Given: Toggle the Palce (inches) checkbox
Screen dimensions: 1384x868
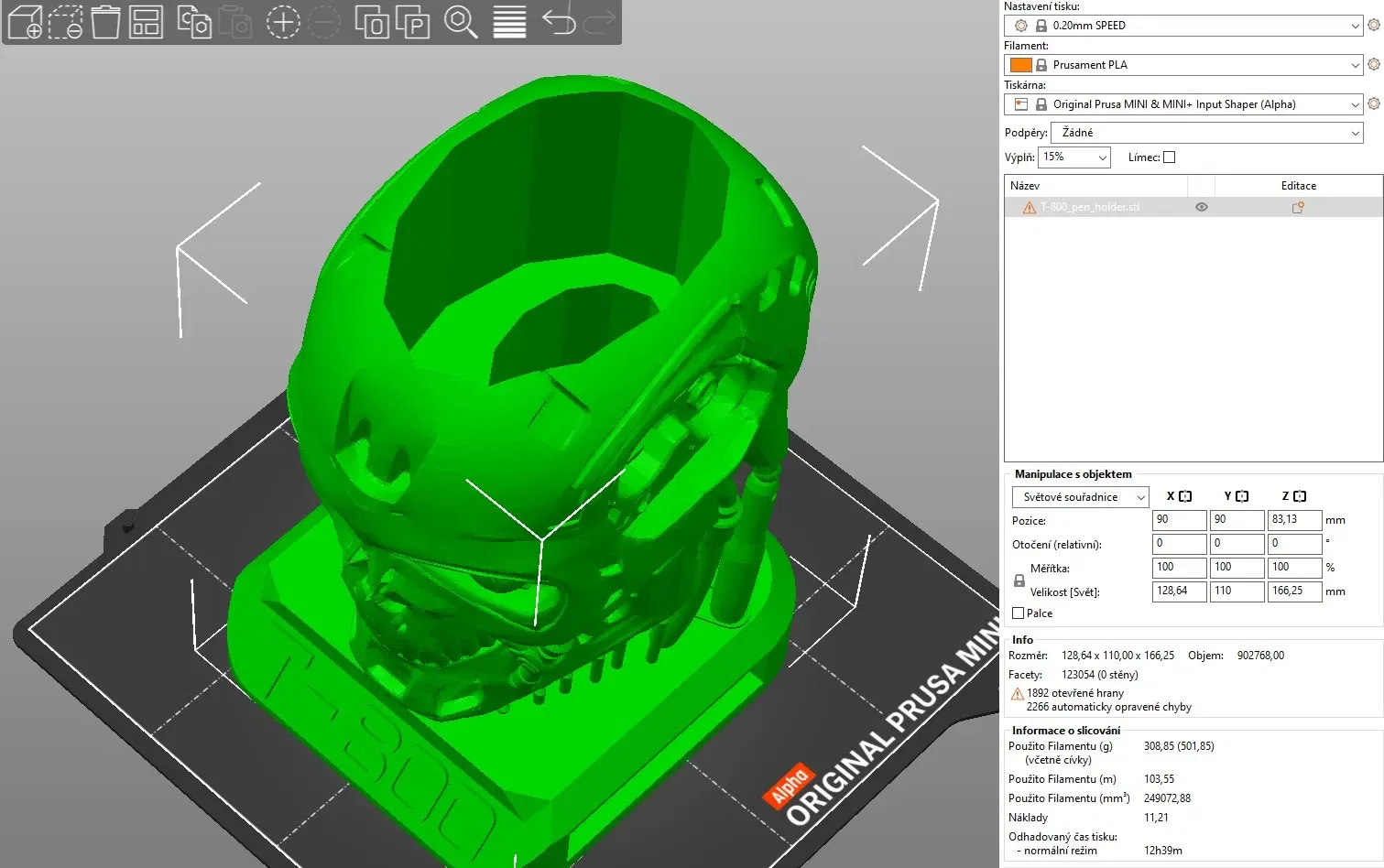Looking at the screenshot, I should click(1018, 613).
